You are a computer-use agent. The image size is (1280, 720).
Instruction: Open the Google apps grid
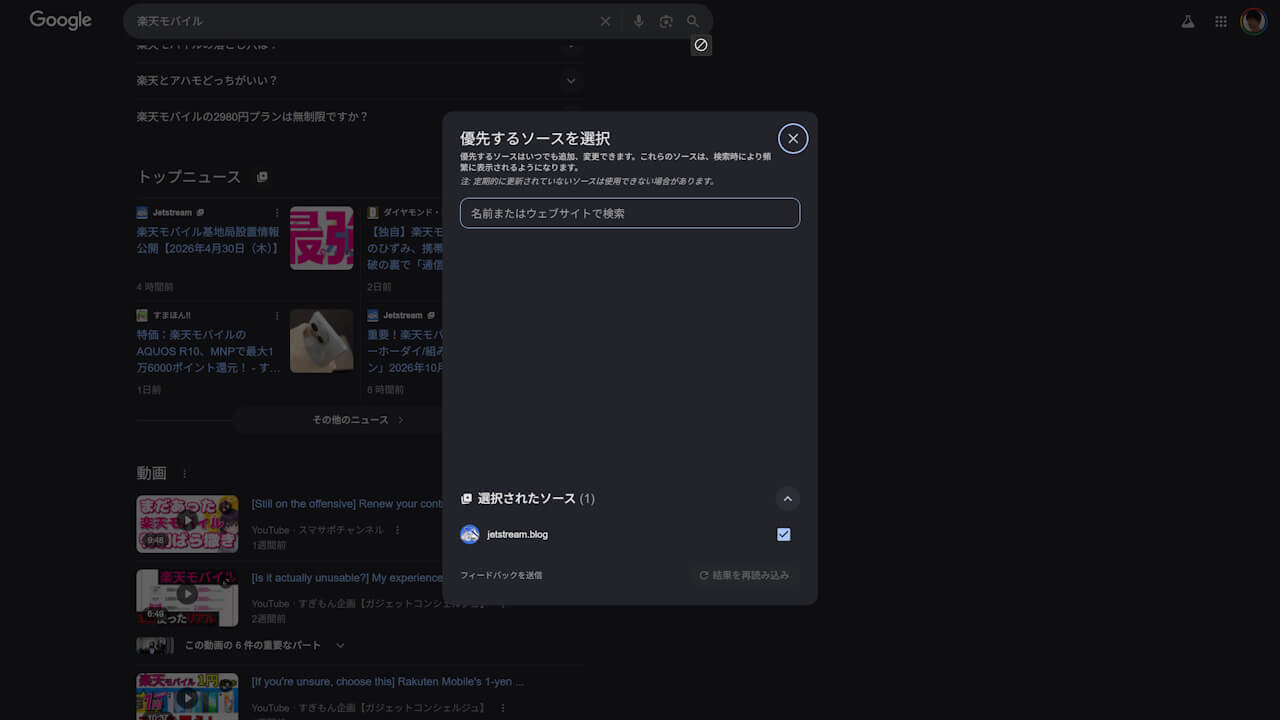[1221, 21]
